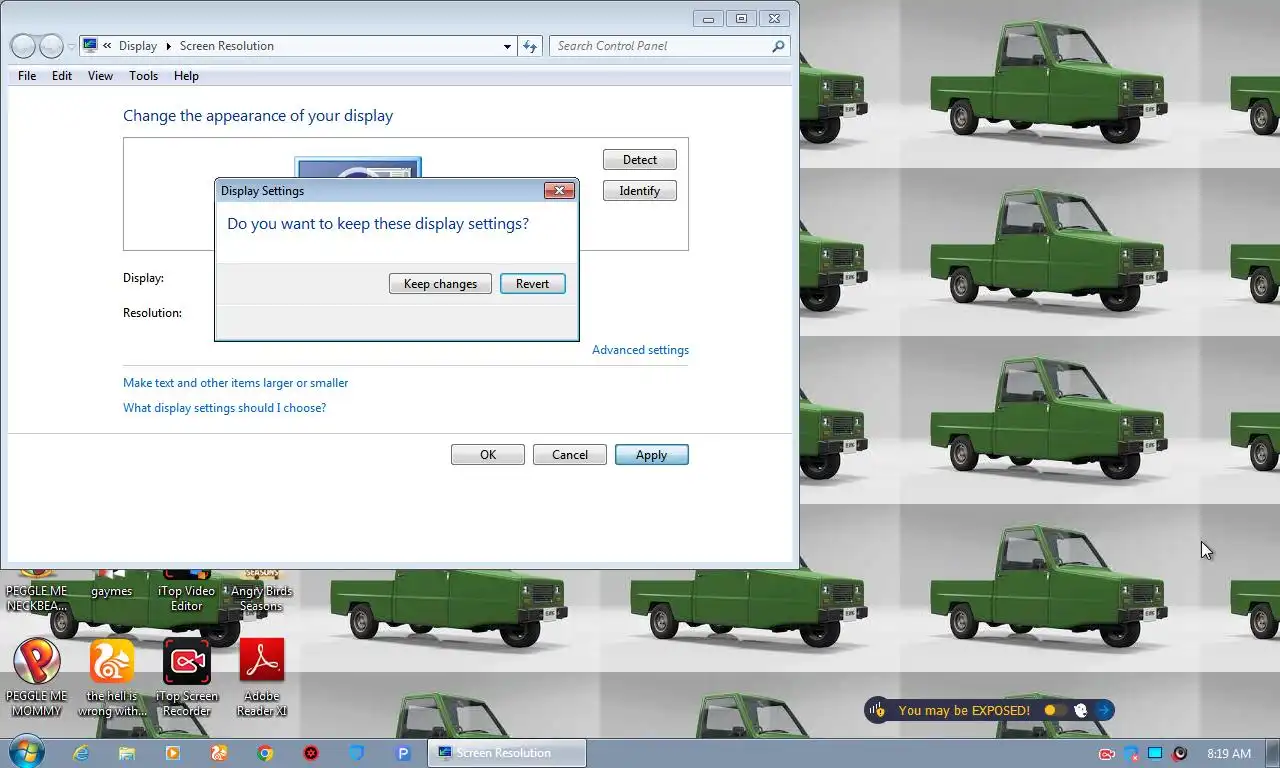Click the 8:19 AM taskbar clock
The height and width of the screenshot is (768, 1280).
point(1229,753)
